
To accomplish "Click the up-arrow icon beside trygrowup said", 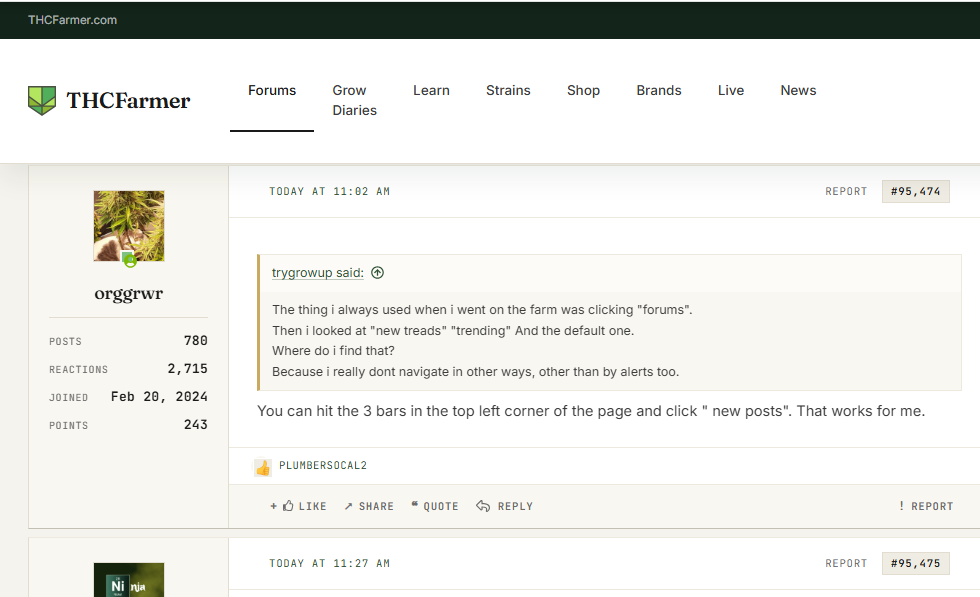I will (378, 273).
